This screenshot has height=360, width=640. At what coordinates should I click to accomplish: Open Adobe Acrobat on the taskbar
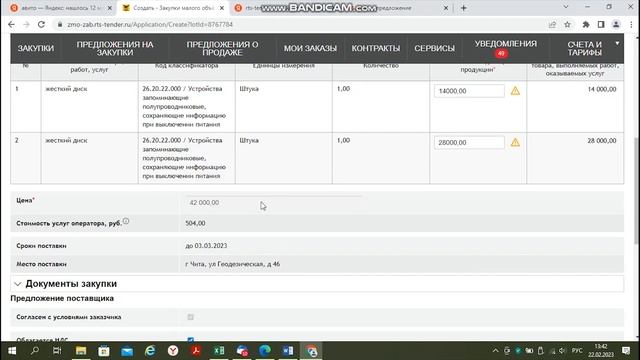click(x=196, y=351)
